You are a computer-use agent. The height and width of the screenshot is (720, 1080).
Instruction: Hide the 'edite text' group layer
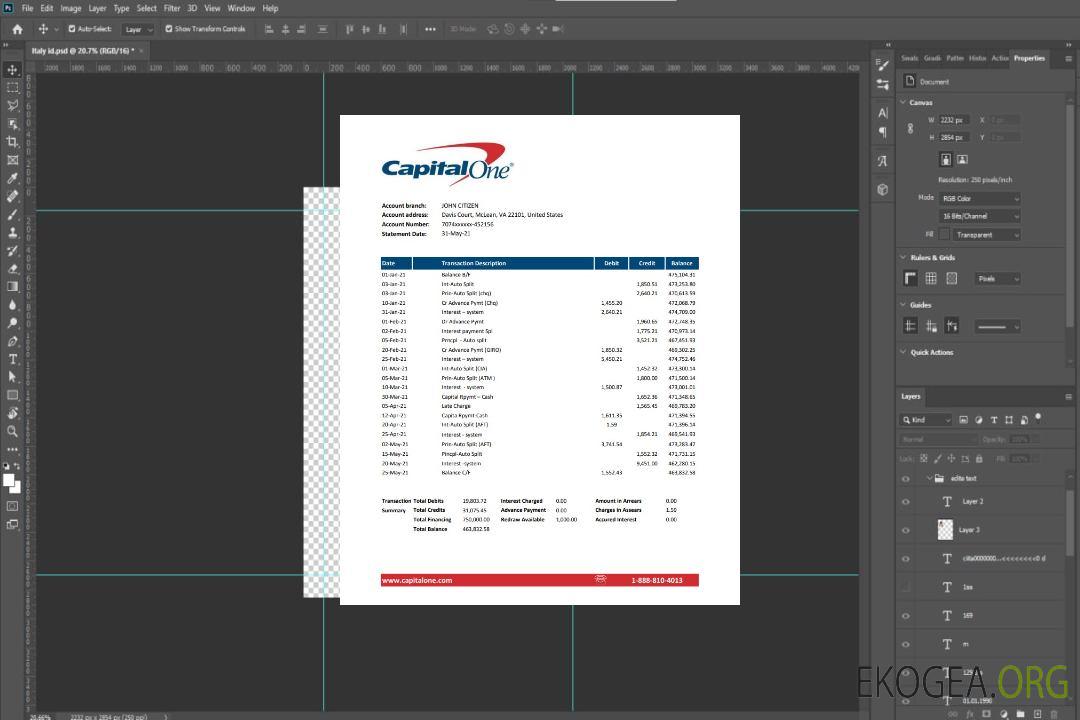(x=906, y=479)
